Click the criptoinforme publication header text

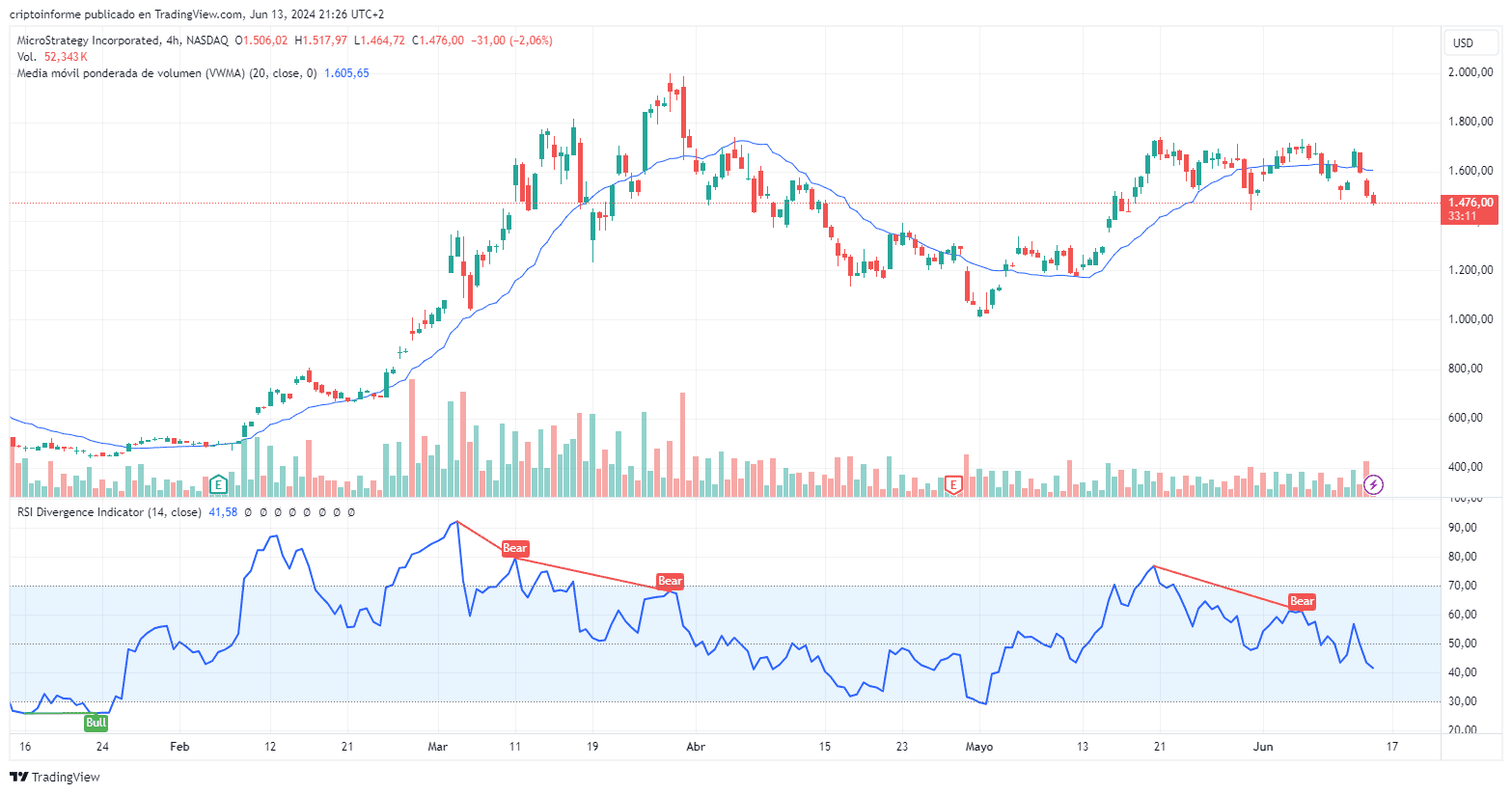[196, 14]
